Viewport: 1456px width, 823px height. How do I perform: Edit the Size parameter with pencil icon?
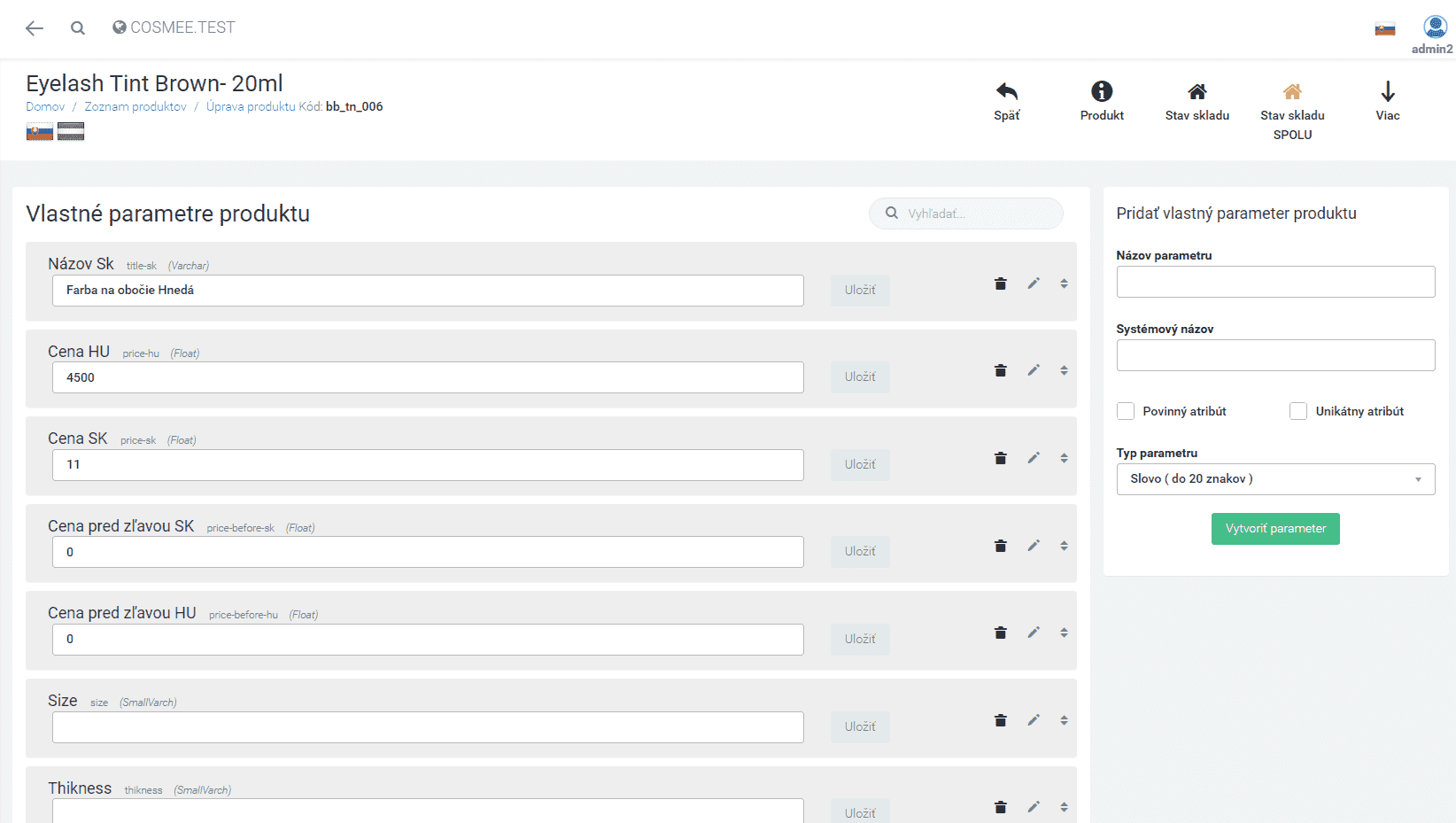[1034, 720]
